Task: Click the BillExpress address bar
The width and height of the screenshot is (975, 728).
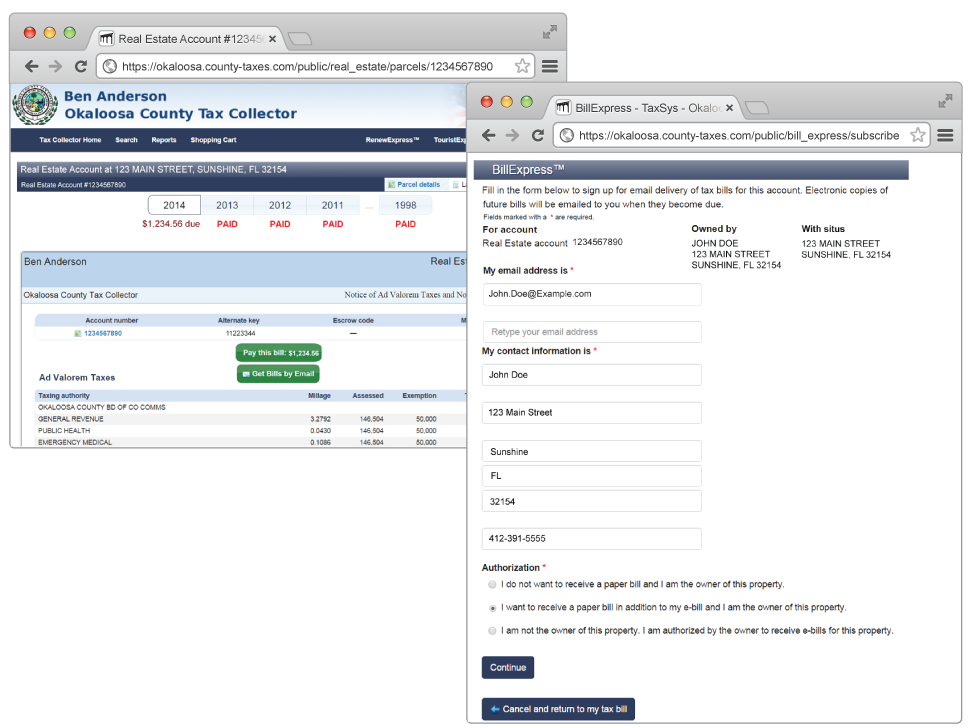Action: tap(739, 135)
